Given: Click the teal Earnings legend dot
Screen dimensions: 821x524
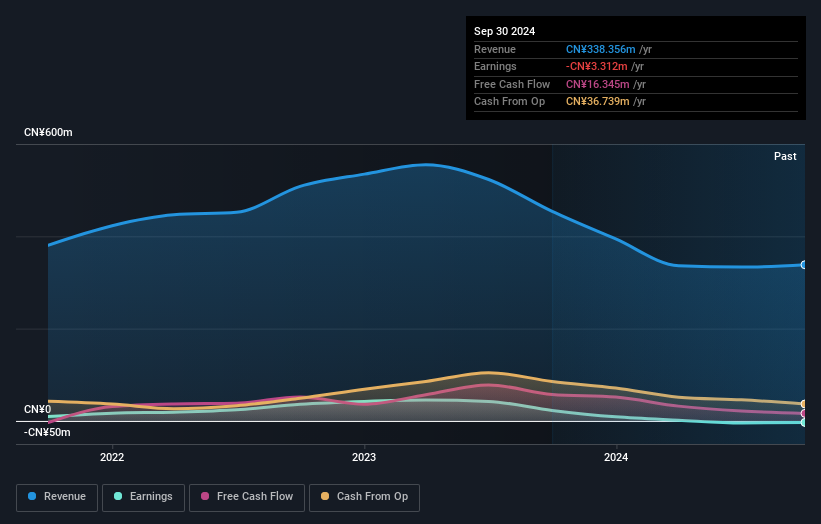Looking at the screenshot, I should (x=118, y=496).
